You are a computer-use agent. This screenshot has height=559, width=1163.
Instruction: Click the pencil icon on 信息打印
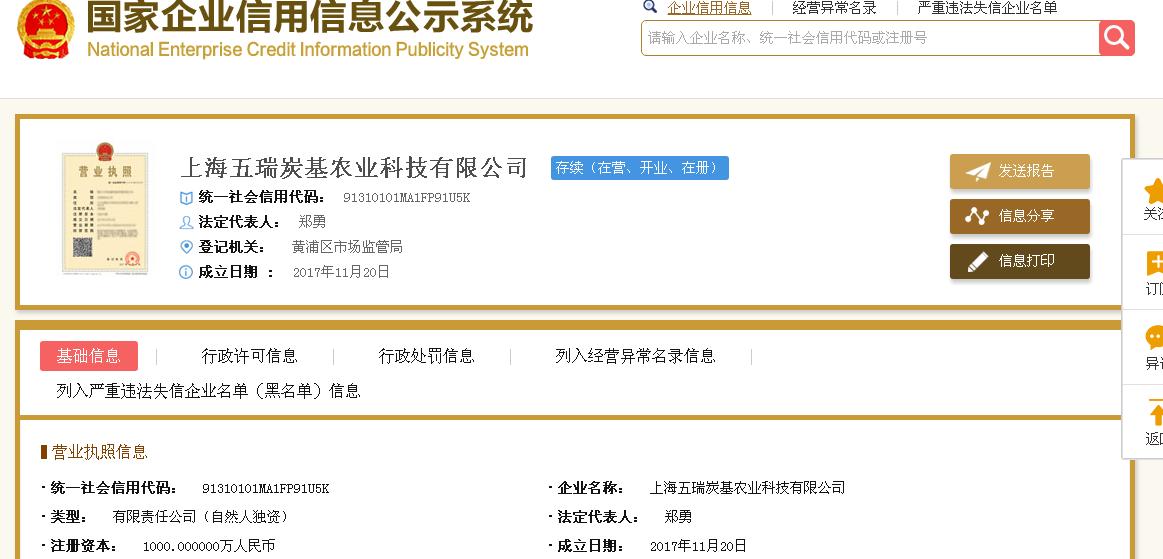(x=978, y=262)
